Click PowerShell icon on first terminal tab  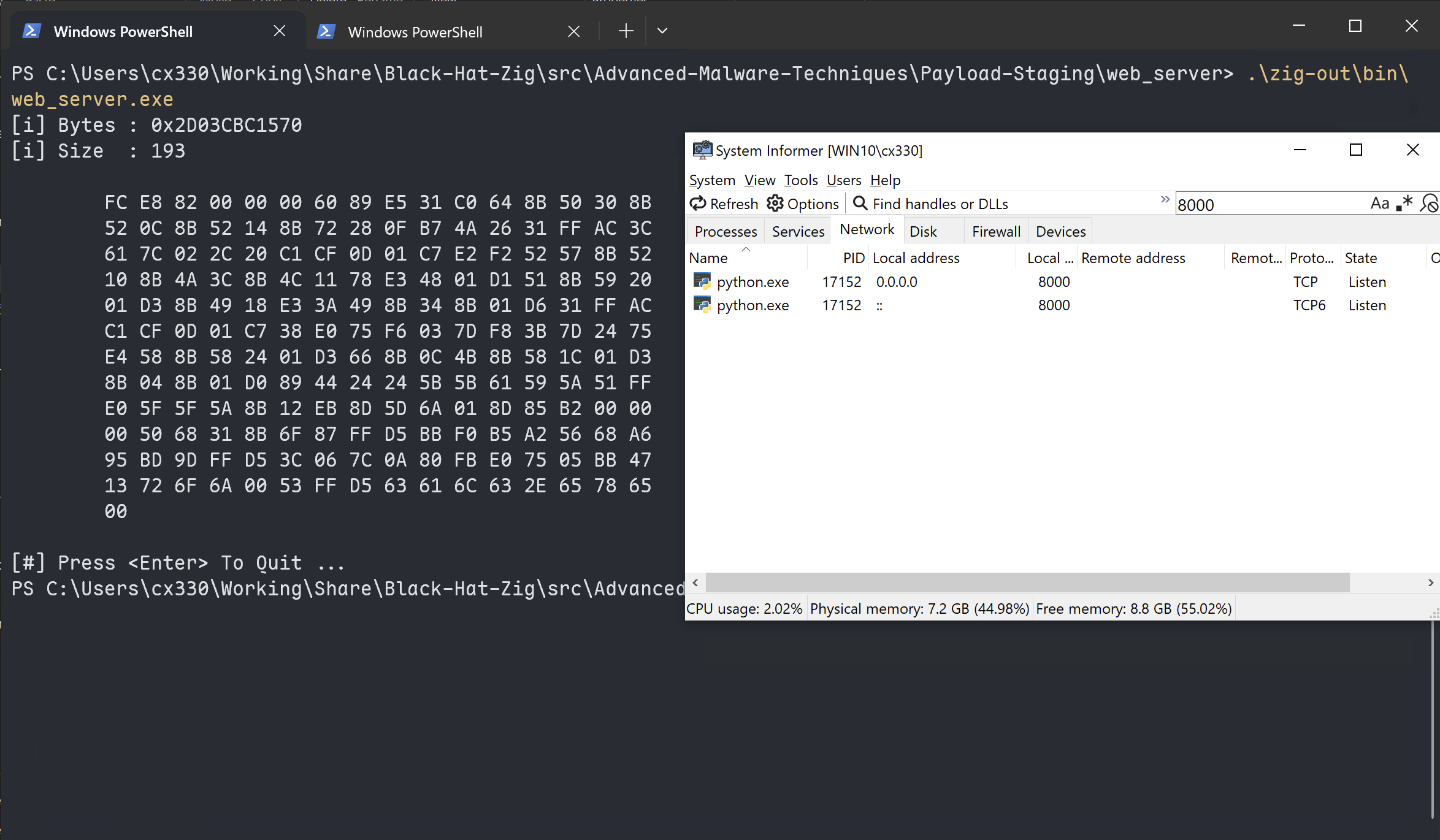click(x=32, y=31)
